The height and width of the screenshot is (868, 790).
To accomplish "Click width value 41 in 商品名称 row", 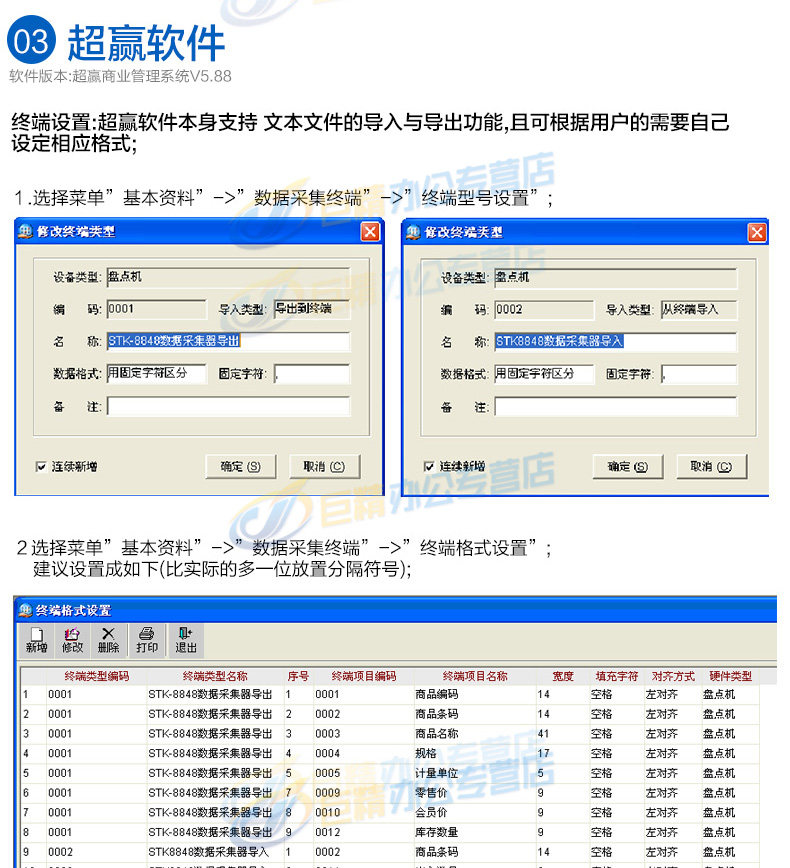I will tap(544, 733).
